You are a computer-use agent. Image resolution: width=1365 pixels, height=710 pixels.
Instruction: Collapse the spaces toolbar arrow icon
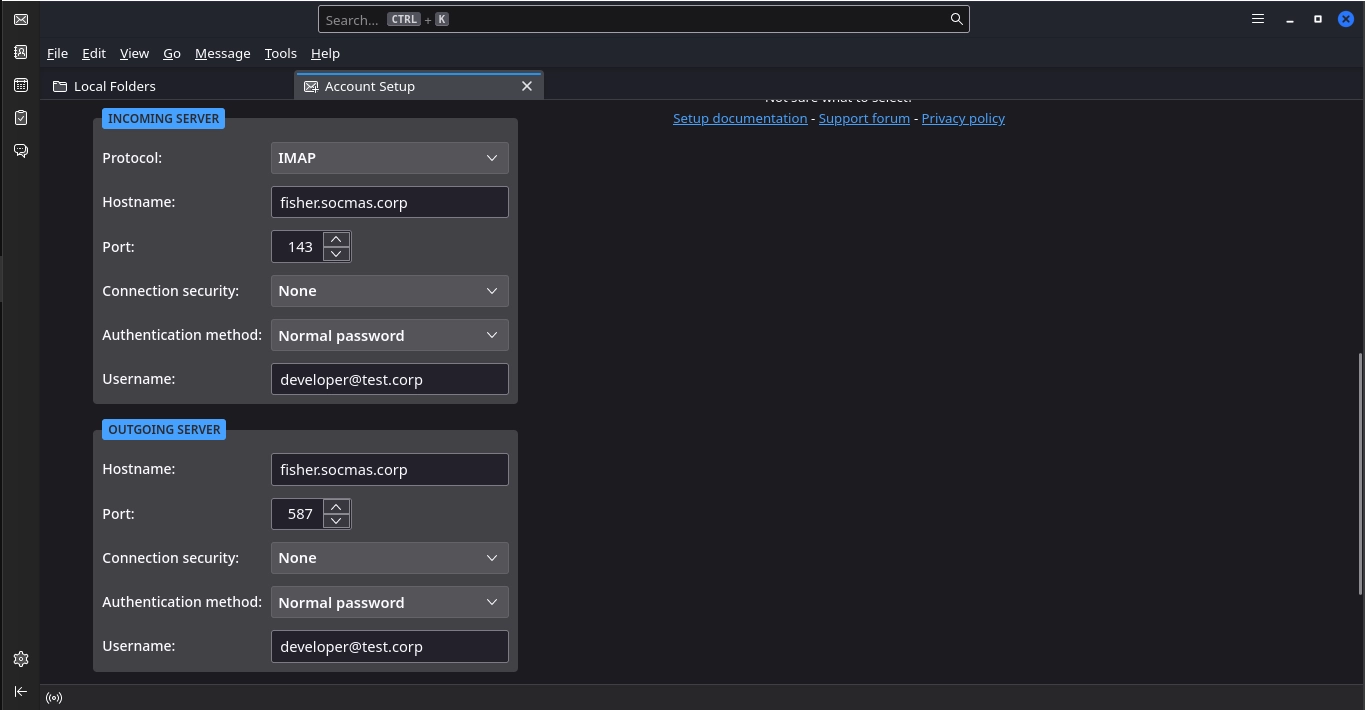tap(21, 691)
